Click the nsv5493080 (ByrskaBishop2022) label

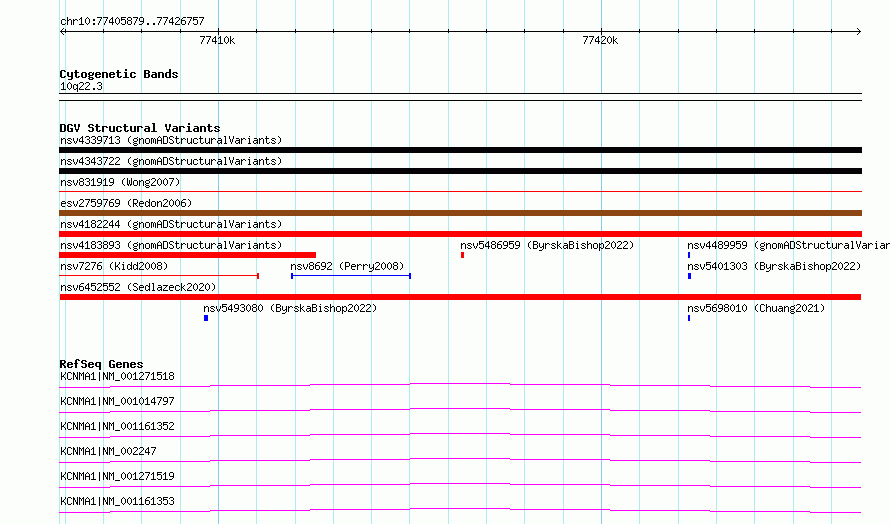[x=290, y=308]
